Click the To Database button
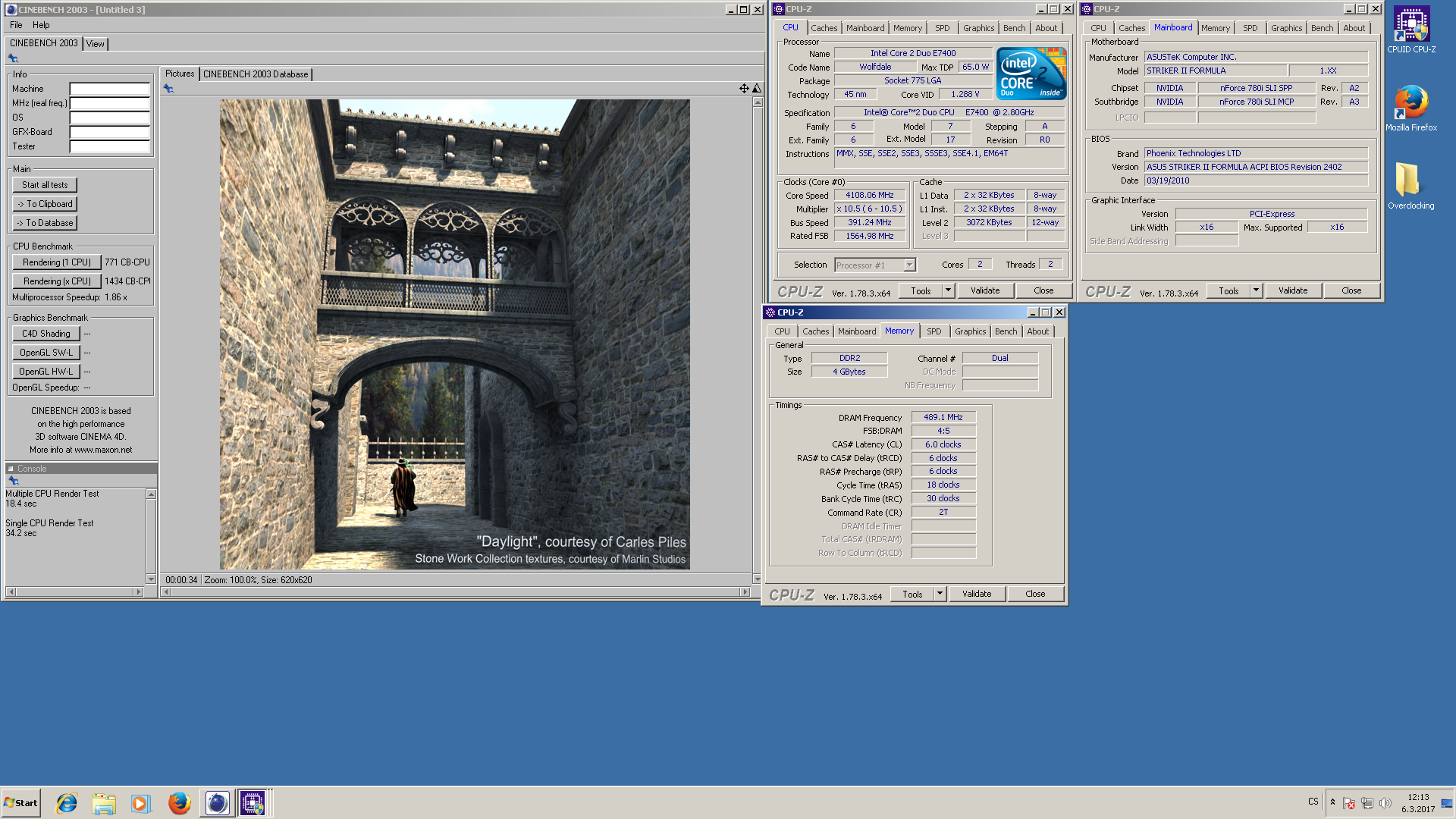This screenshot has width=1456, height=819. (45, 223)
